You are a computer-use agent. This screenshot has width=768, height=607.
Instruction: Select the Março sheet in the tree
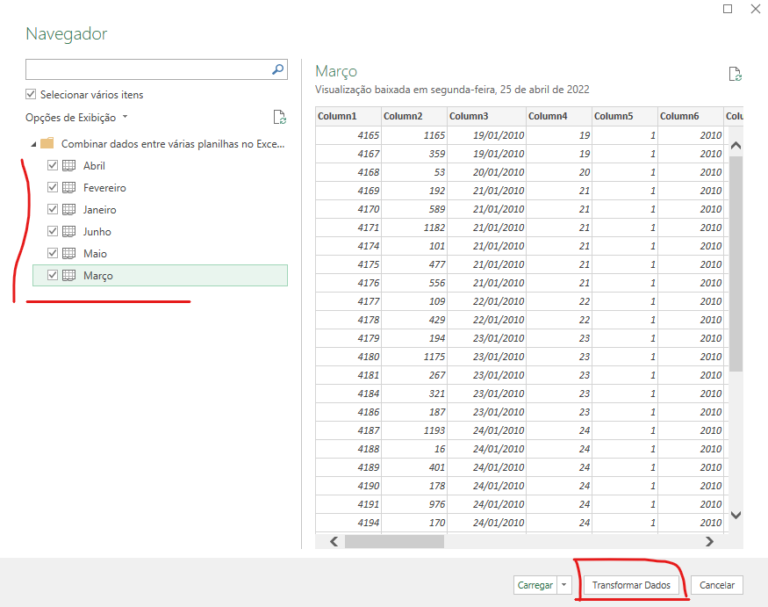click(98, 275)
